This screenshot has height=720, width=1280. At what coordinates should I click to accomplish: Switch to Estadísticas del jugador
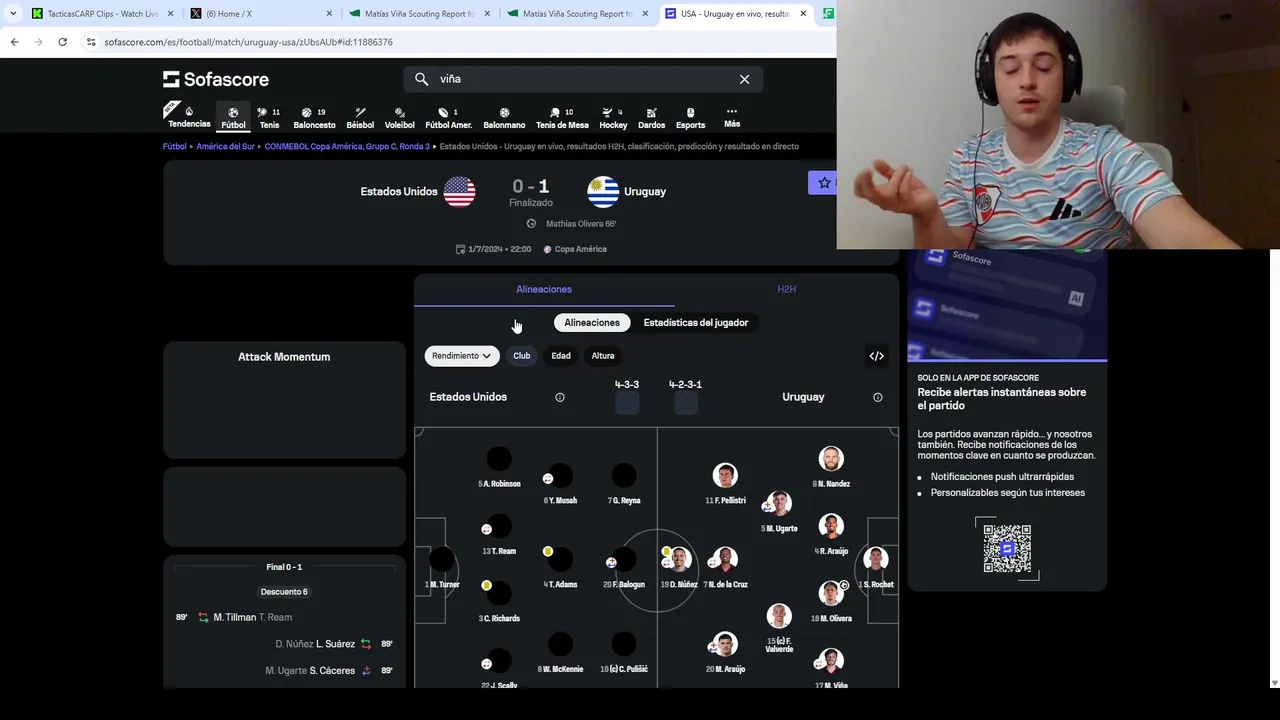(696, 323)
